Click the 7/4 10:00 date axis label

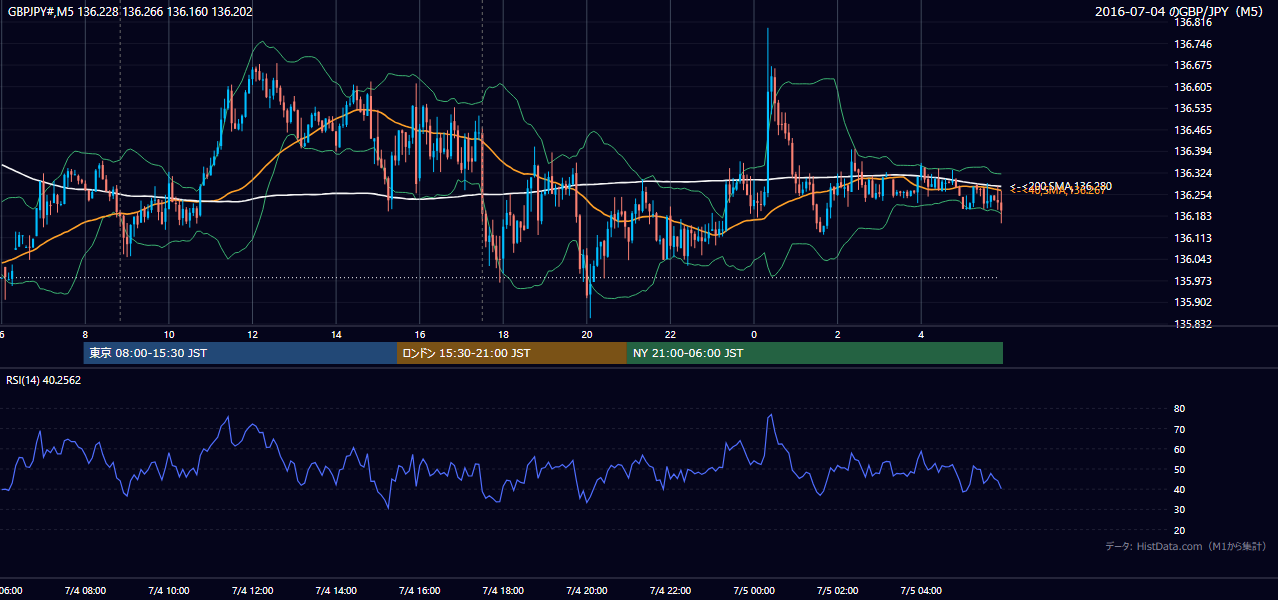(x=169, y=590)
